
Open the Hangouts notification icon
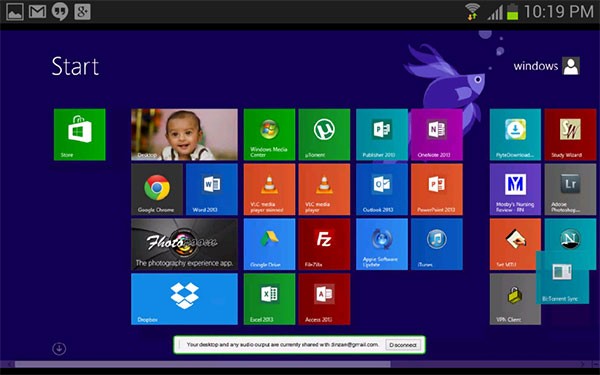(60, 11)
